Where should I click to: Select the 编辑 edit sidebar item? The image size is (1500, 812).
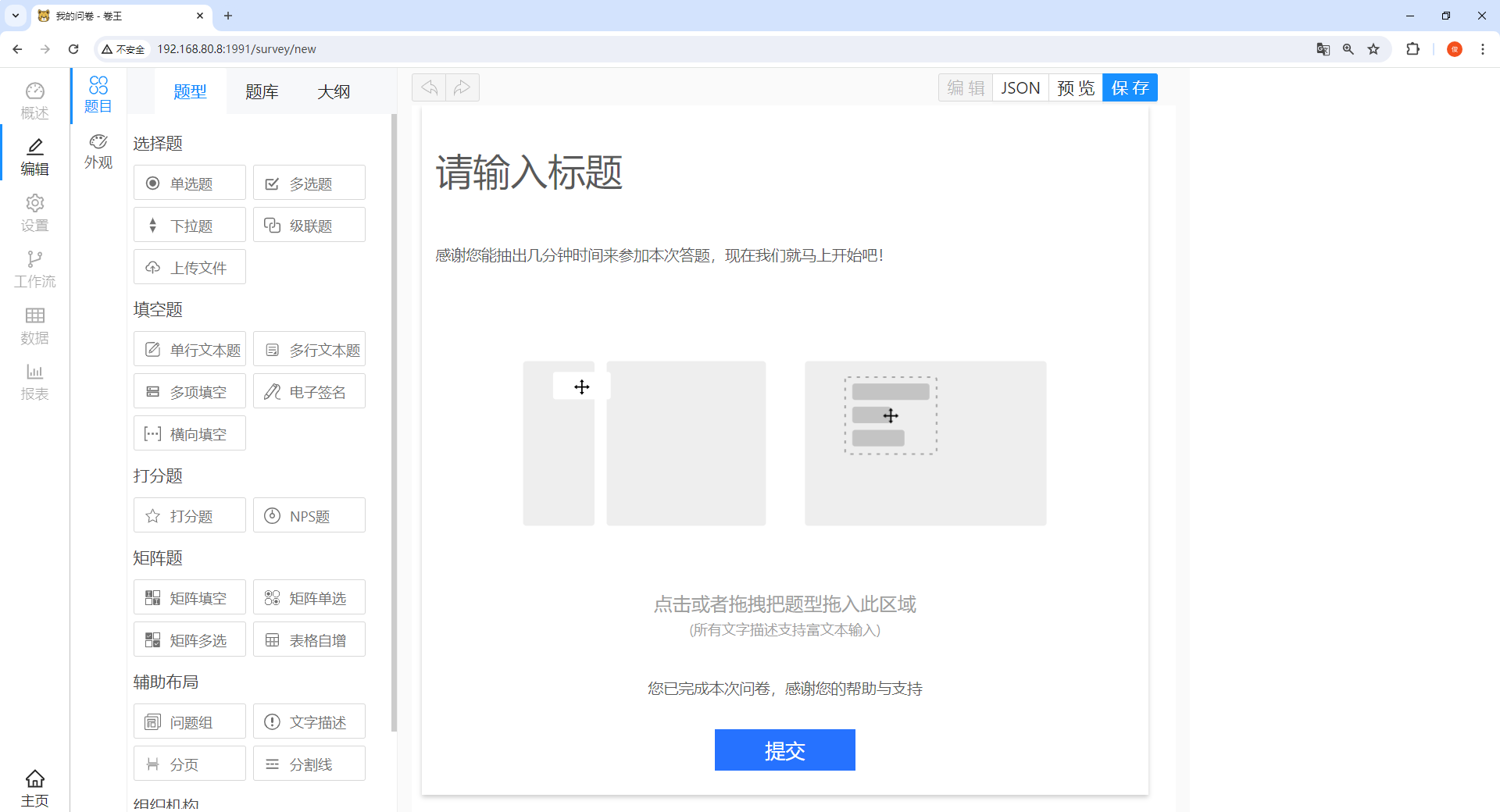(x=34, y=157)
